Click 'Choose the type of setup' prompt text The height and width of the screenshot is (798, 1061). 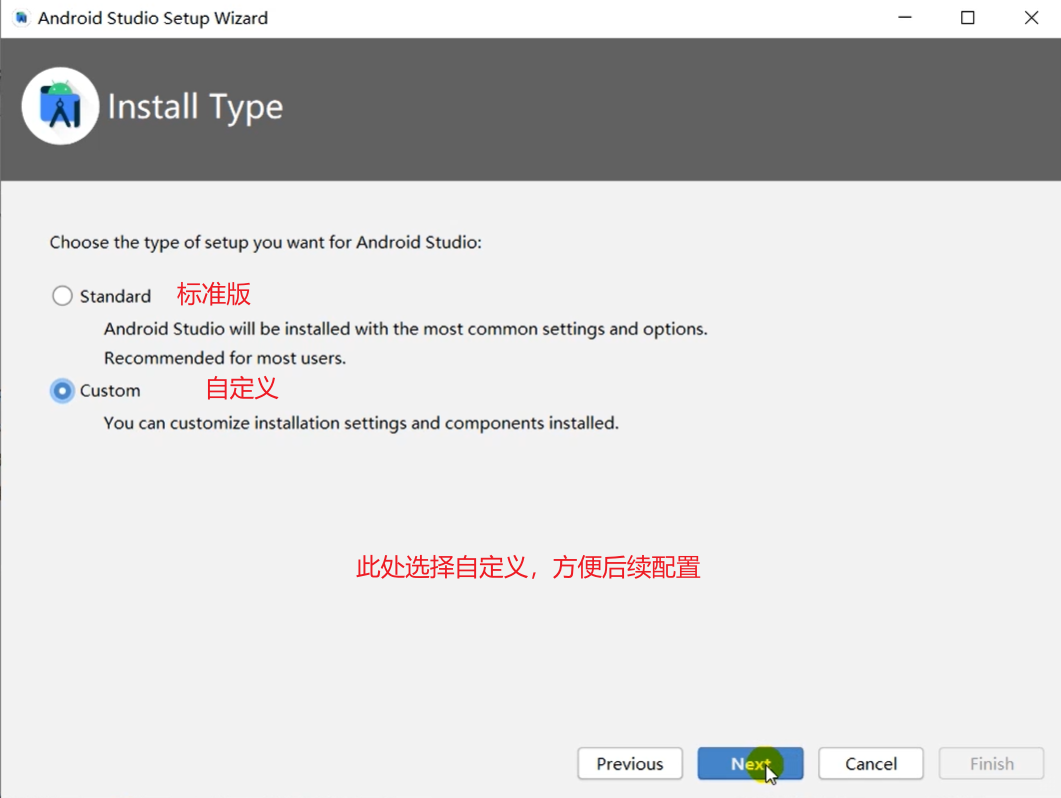pos(265,242)
